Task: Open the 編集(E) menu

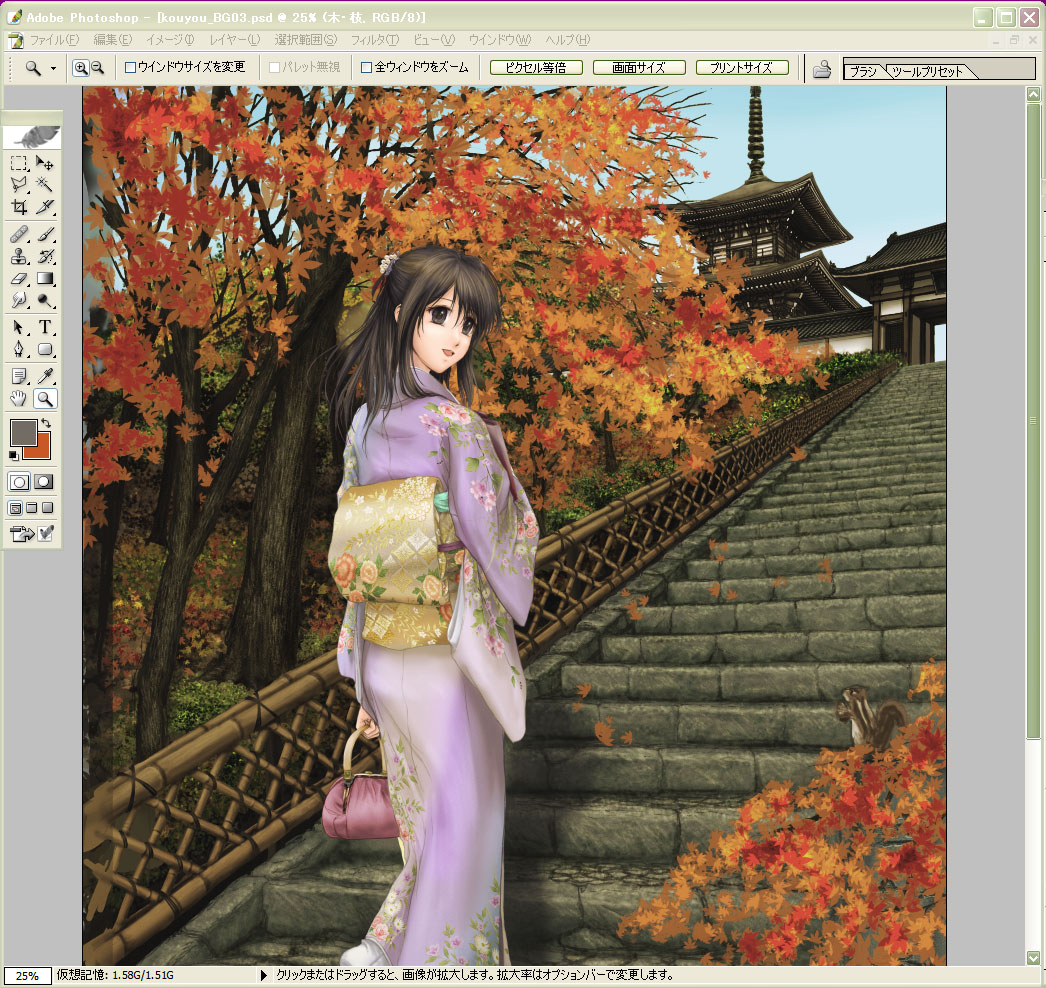Action: click(113, 40)
